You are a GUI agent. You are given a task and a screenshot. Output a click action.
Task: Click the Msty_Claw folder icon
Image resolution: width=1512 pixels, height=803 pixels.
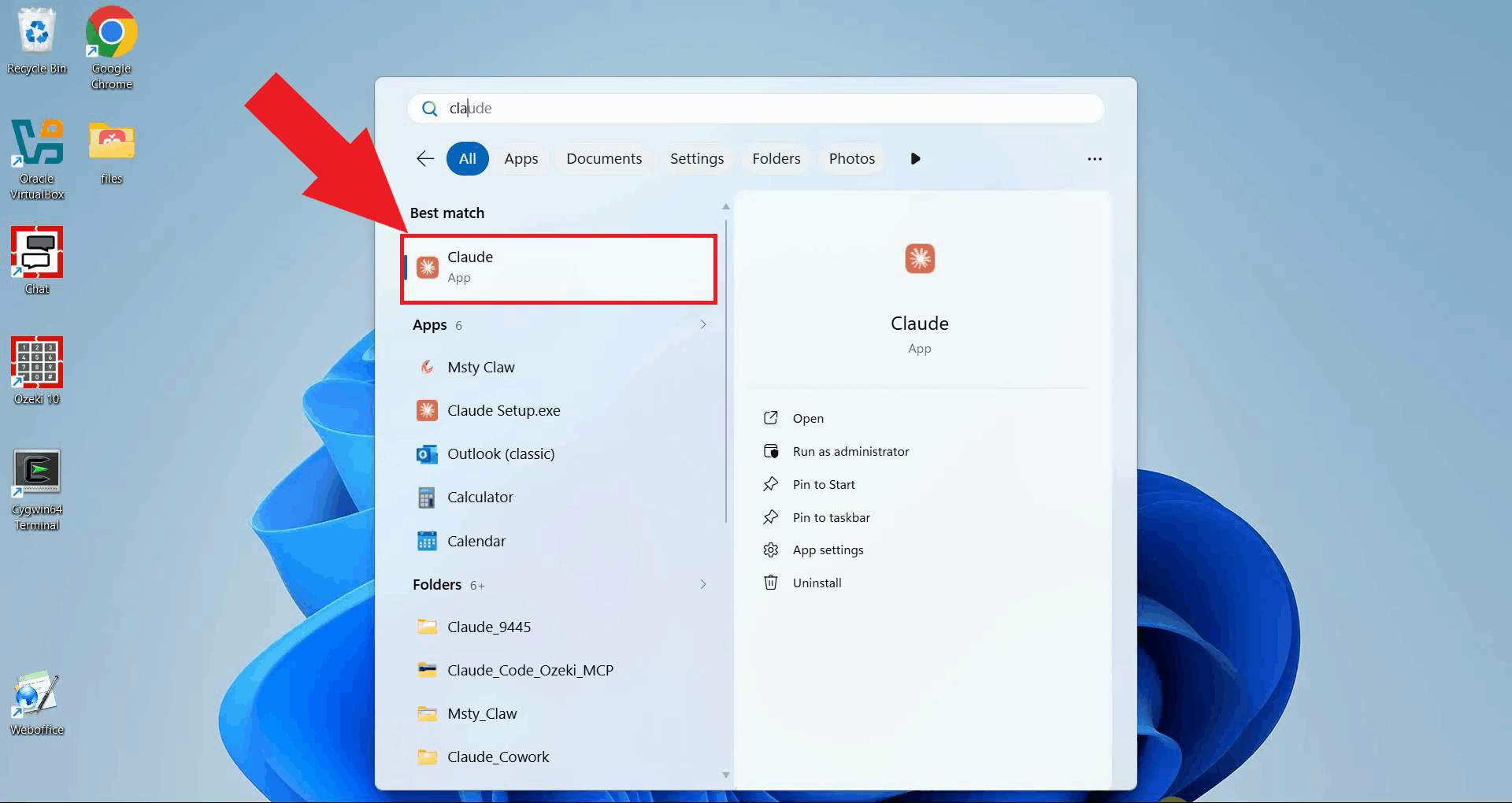coord(427,714)
